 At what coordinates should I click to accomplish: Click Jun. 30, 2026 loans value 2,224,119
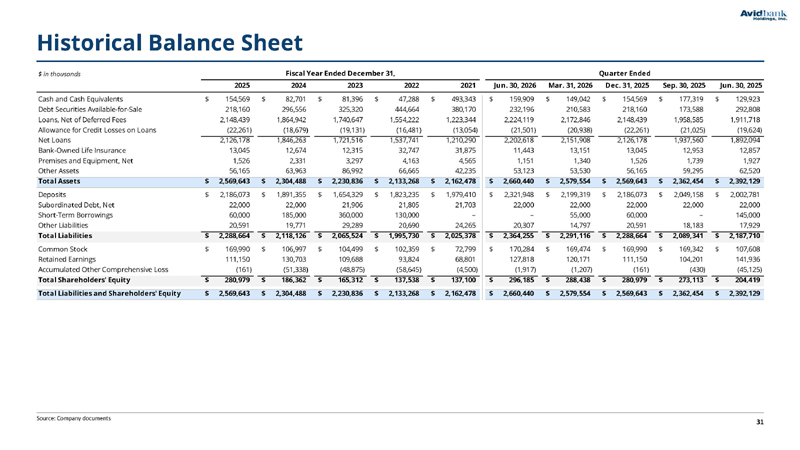[519, 119]
